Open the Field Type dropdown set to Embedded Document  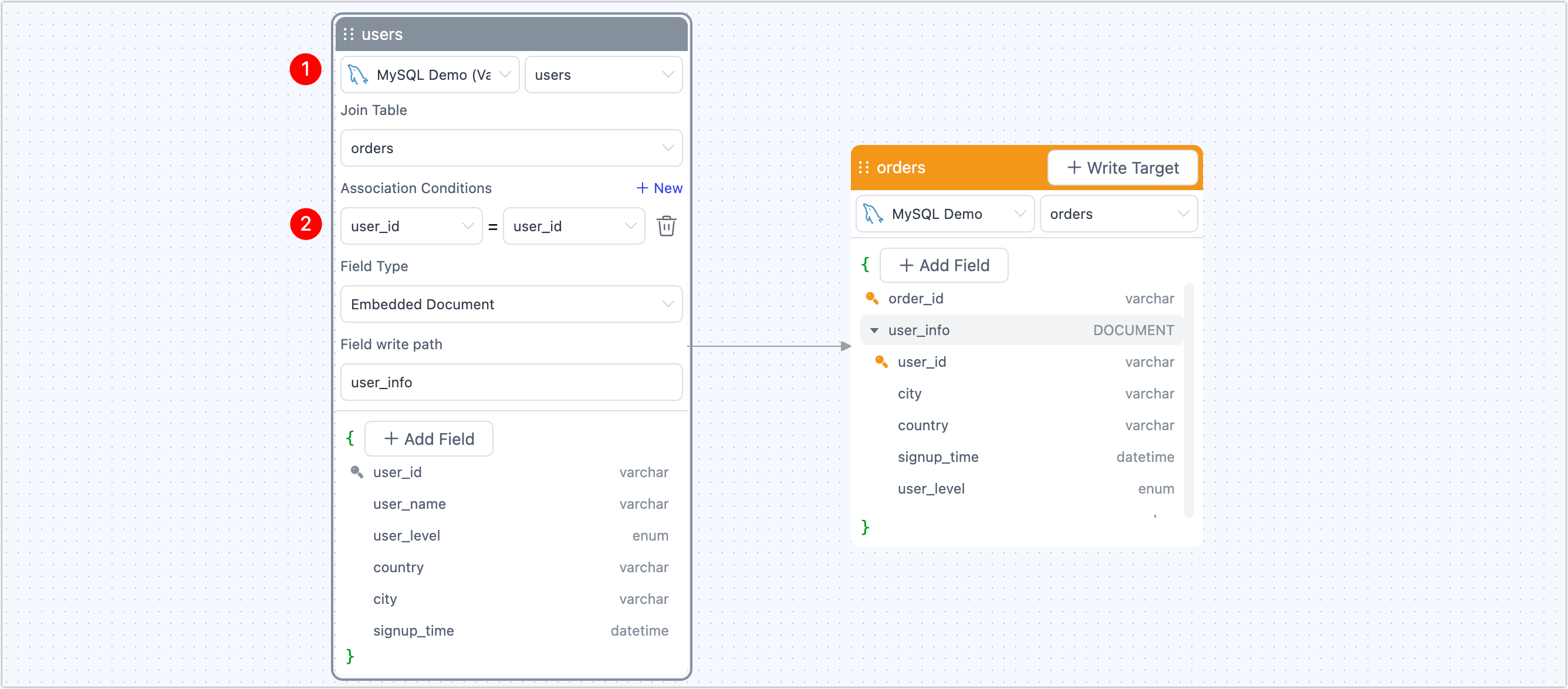[x=511, y=304]
